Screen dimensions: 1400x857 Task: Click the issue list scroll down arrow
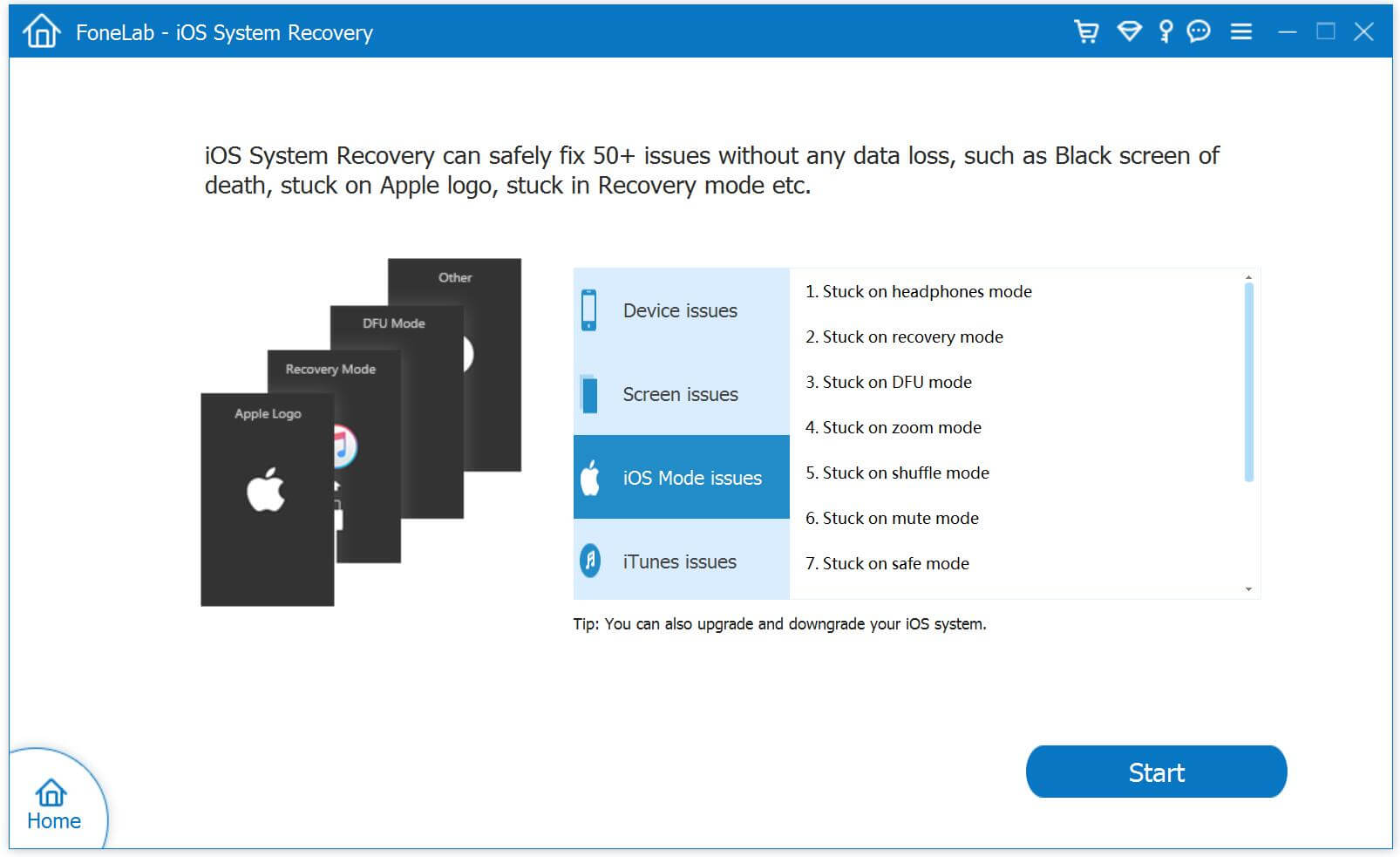pos(1248,589)
